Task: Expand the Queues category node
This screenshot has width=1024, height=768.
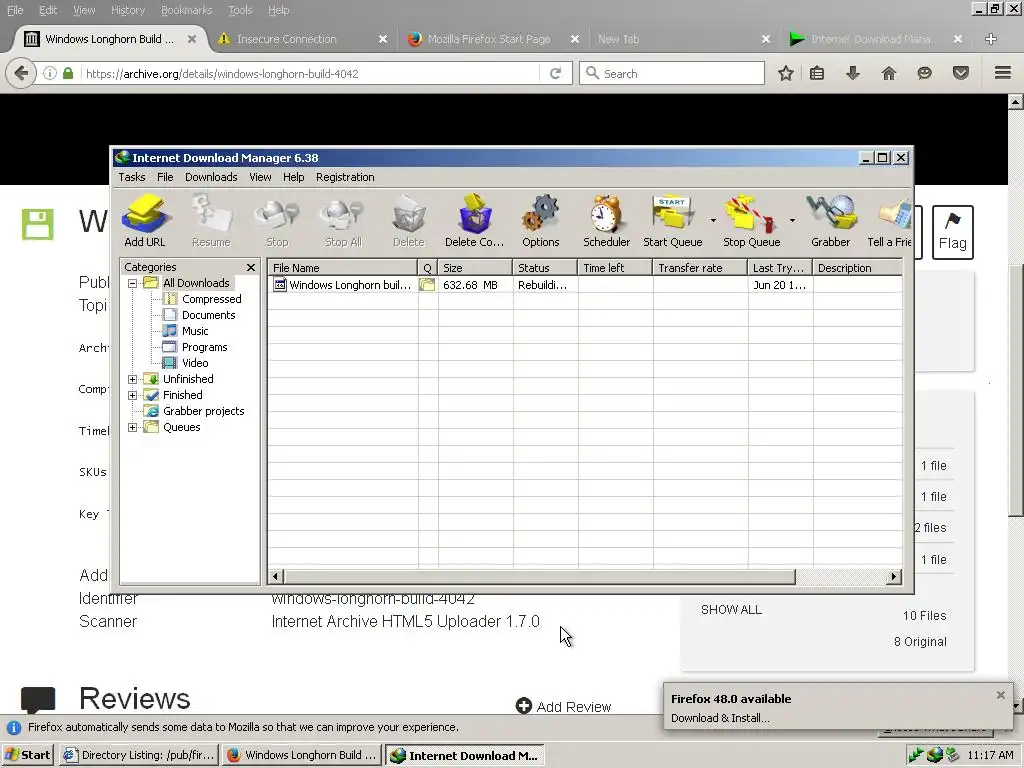Action: pyautogui.click(x=133, y=427)
